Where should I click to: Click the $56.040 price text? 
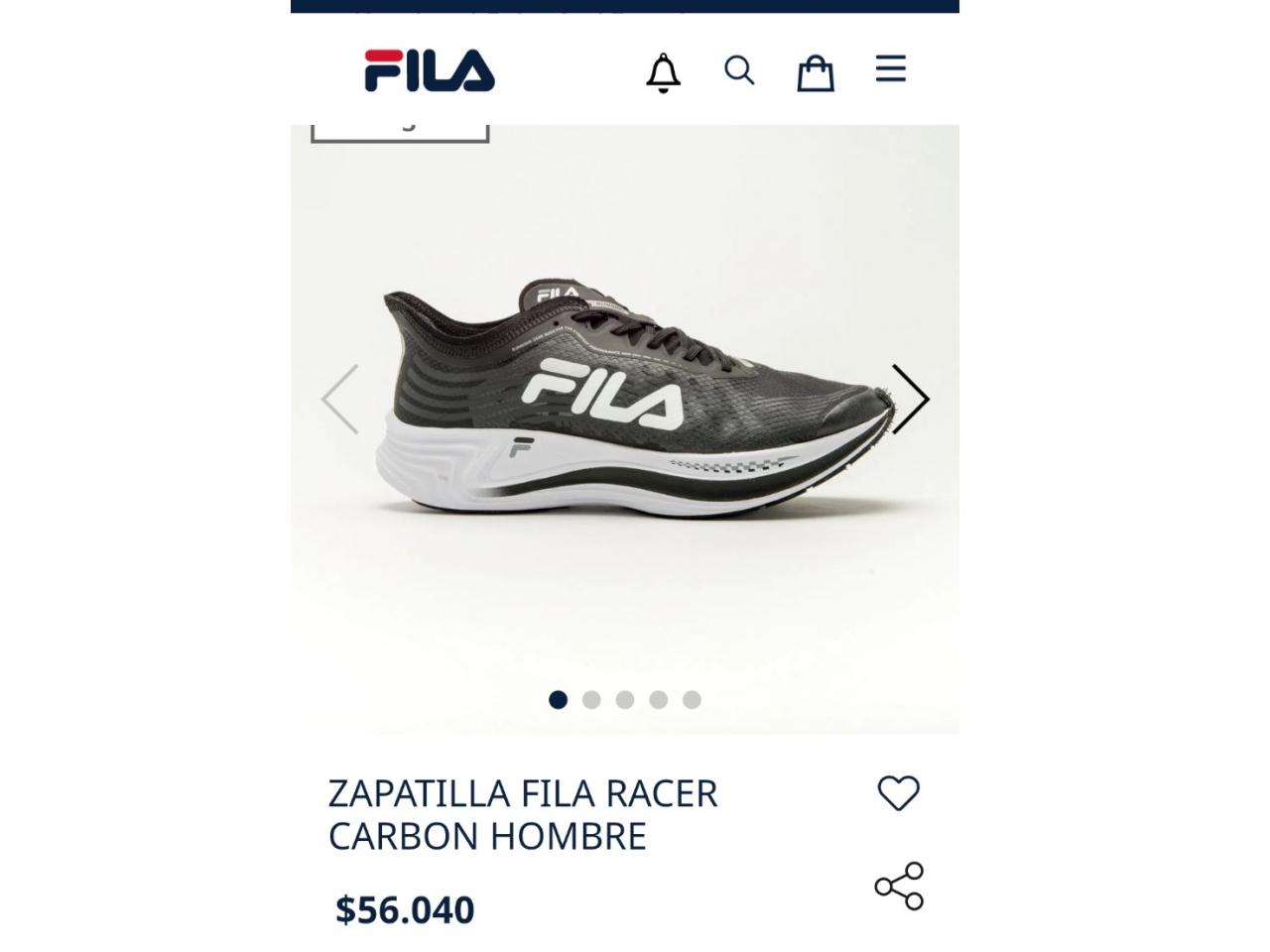(x=405, y=909)
